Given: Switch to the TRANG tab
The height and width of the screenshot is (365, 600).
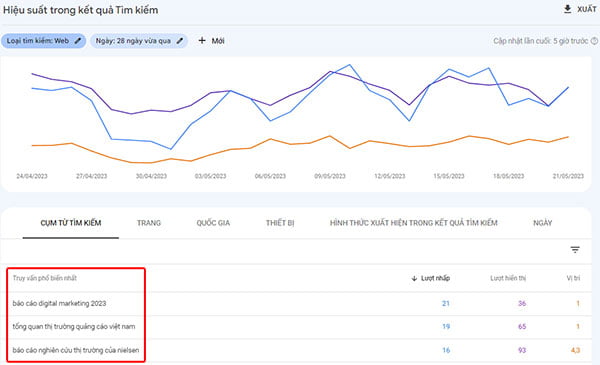Looking at the screenshot, I should (x=149, y=223).
